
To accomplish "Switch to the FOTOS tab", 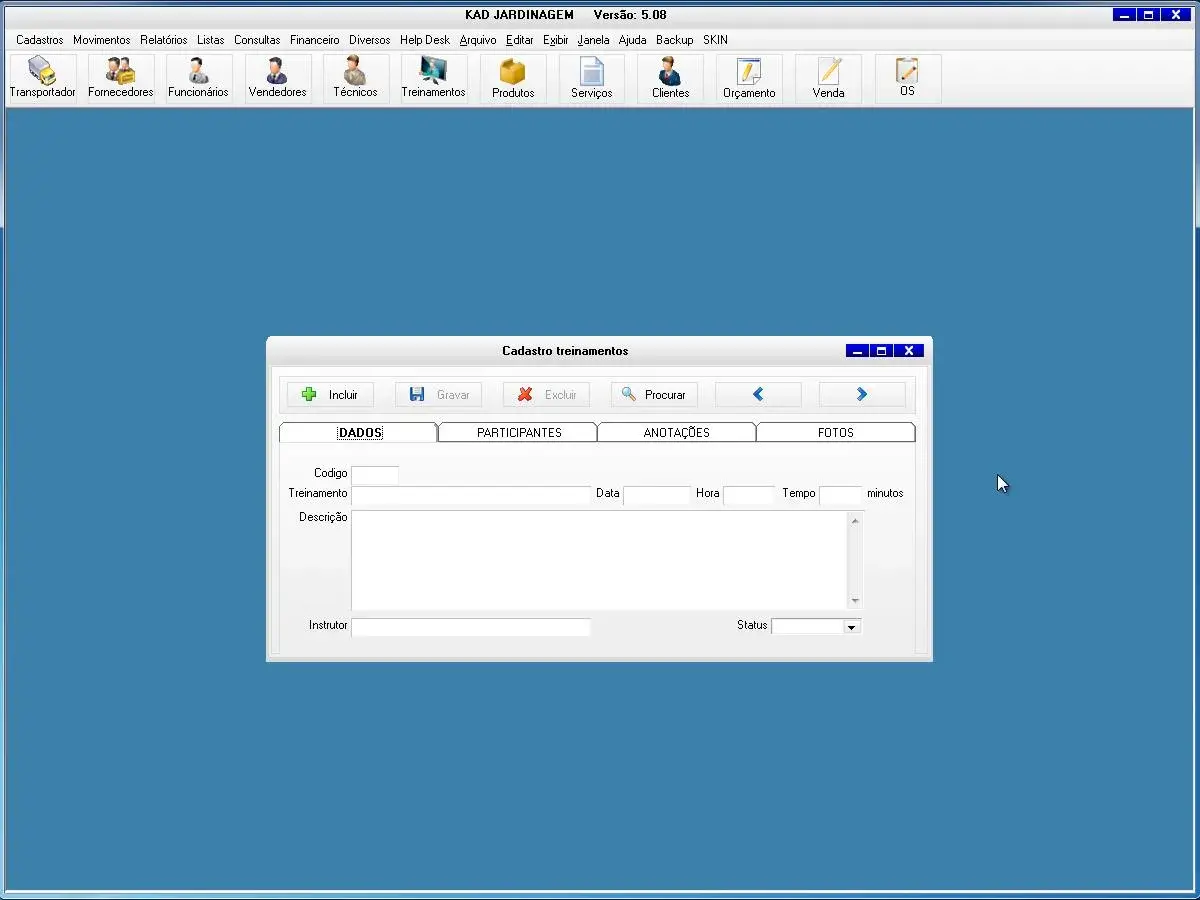I will (x=835, y=433).
